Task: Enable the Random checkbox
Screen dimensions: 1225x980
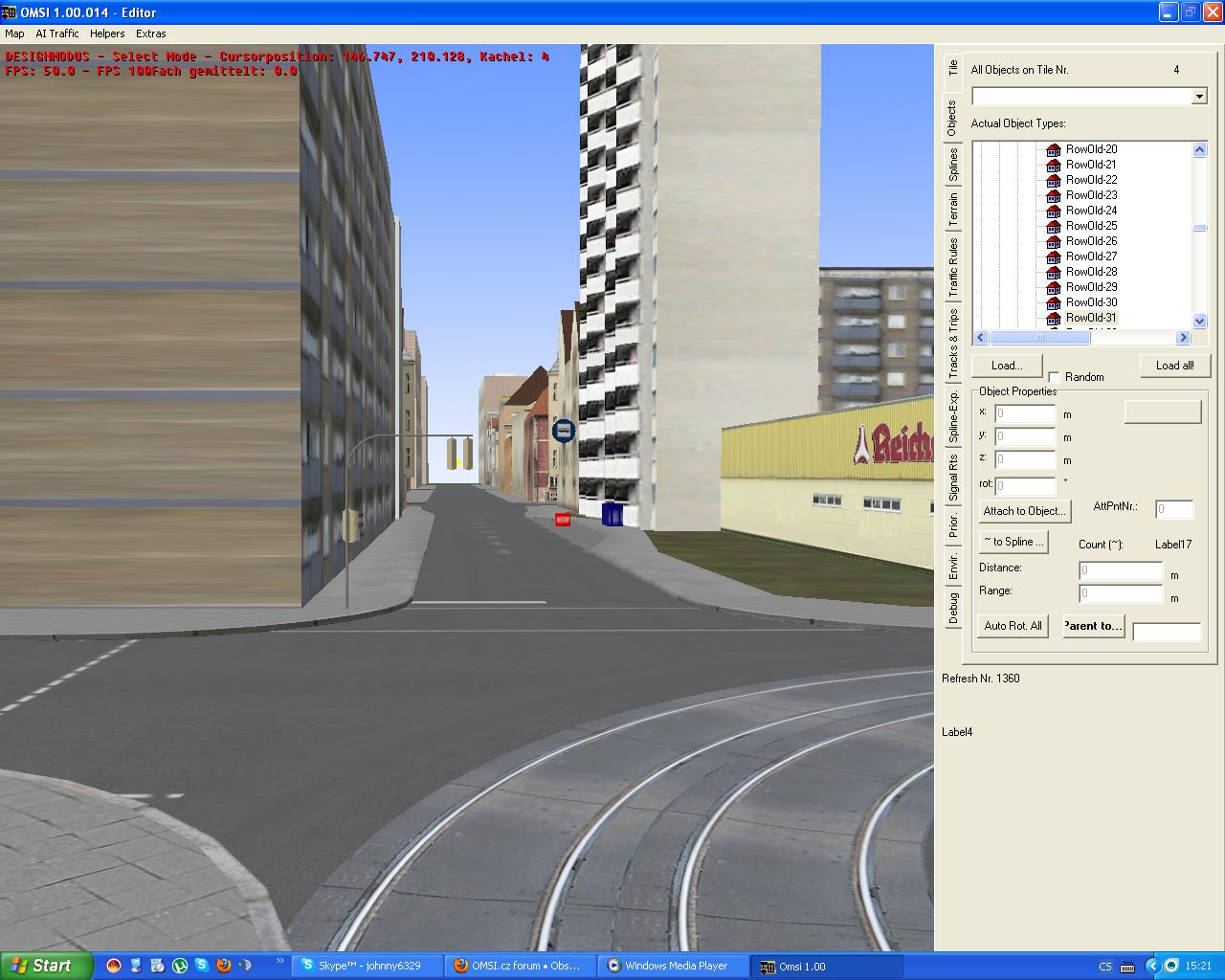Action: 1054,377
